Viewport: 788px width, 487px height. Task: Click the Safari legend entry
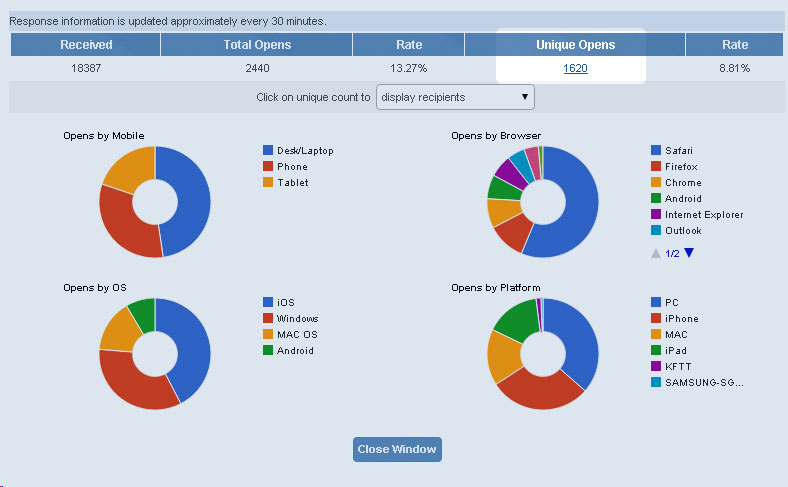point(672,150)
